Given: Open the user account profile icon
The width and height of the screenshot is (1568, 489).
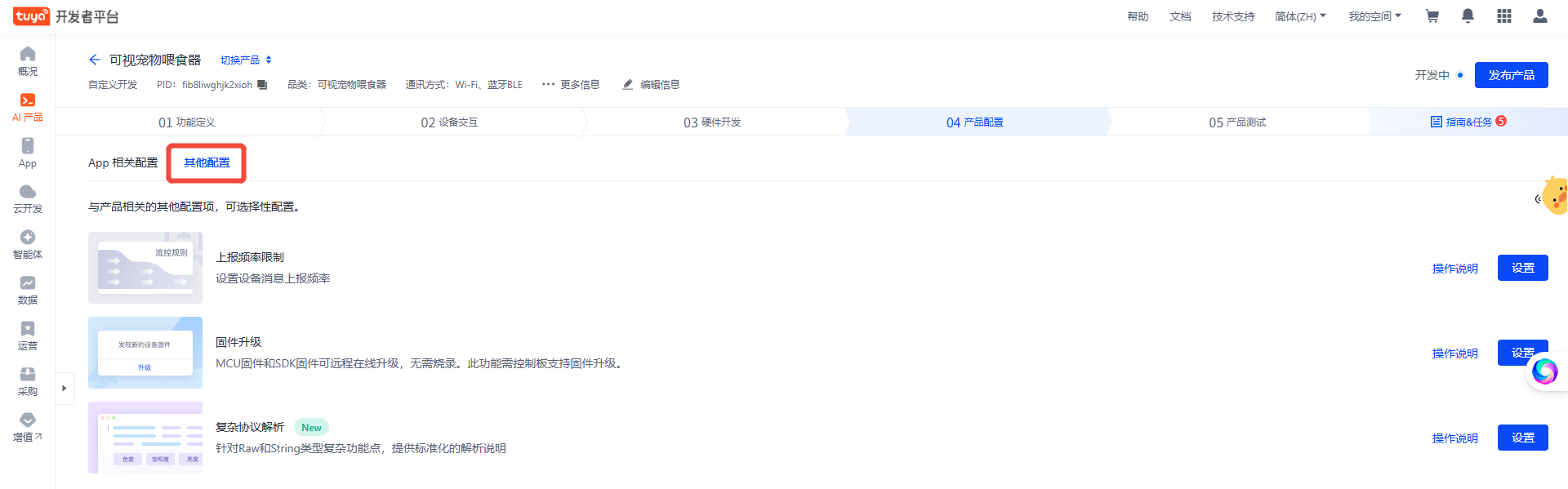Looking at the screenshot, I should coord(1539,16).
